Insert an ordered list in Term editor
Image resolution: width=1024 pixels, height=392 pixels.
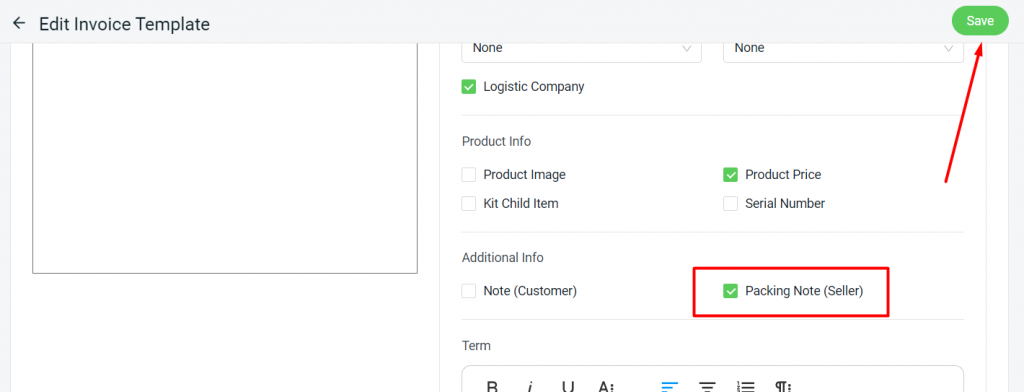[x=745, y=386]
